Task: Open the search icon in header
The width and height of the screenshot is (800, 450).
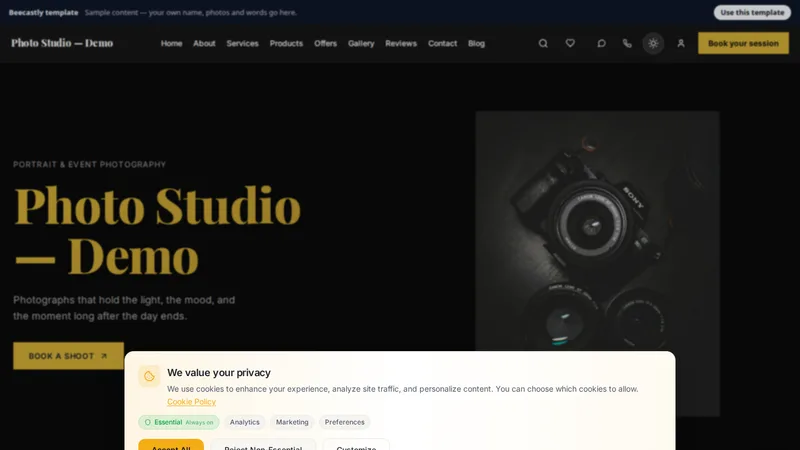Action: [x=543, y=43]
